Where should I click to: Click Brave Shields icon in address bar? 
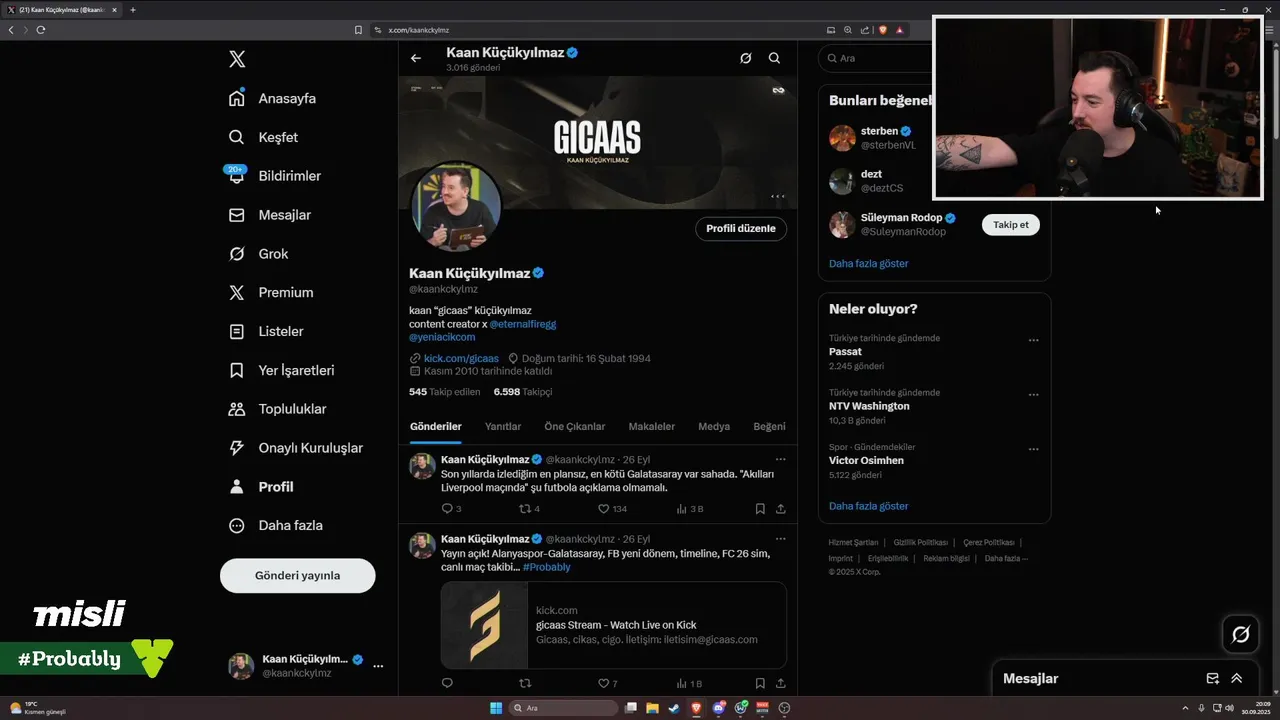pos(882,30)
